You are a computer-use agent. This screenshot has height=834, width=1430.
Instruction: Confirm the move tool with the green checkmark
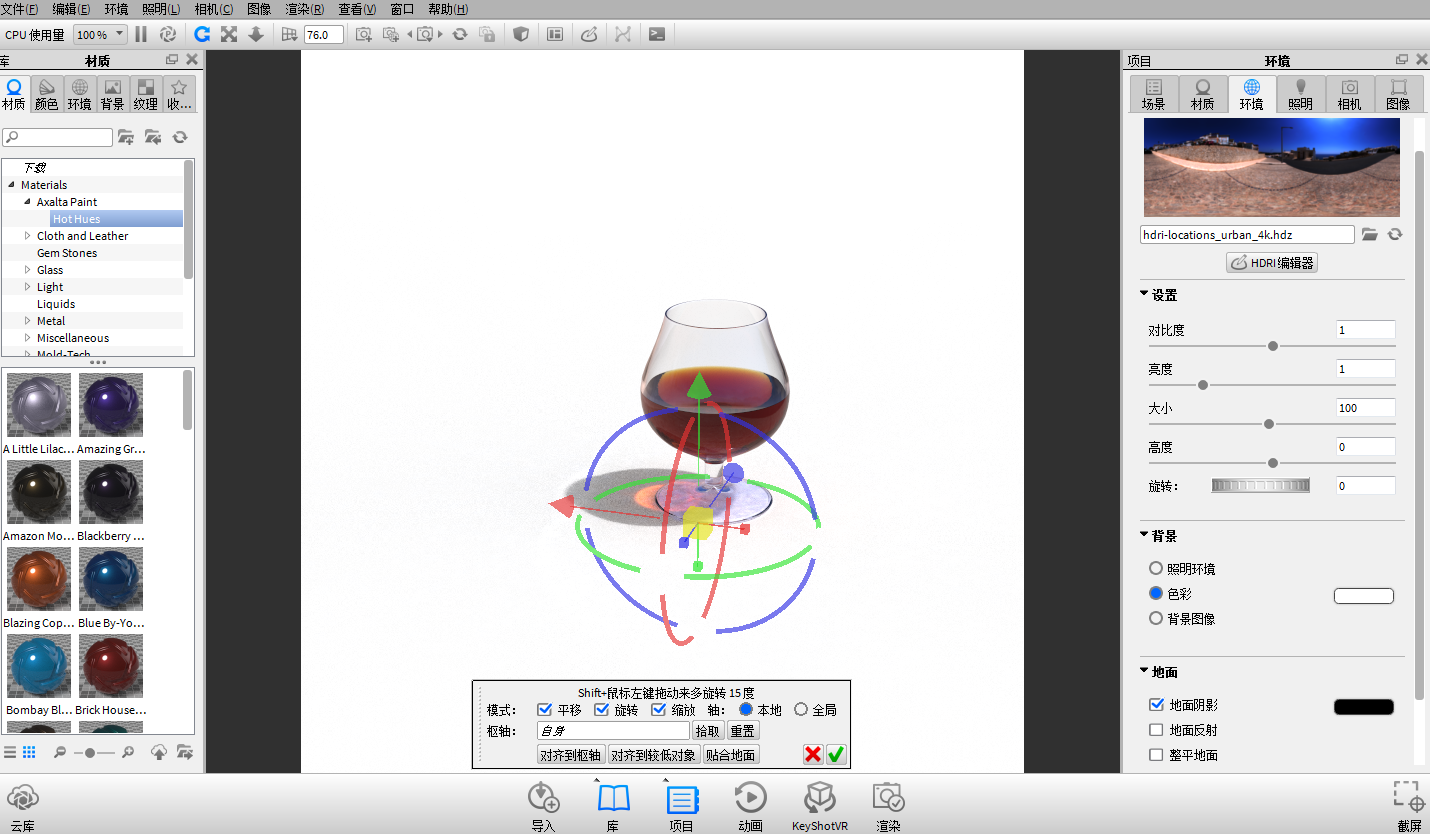[837, 755]
